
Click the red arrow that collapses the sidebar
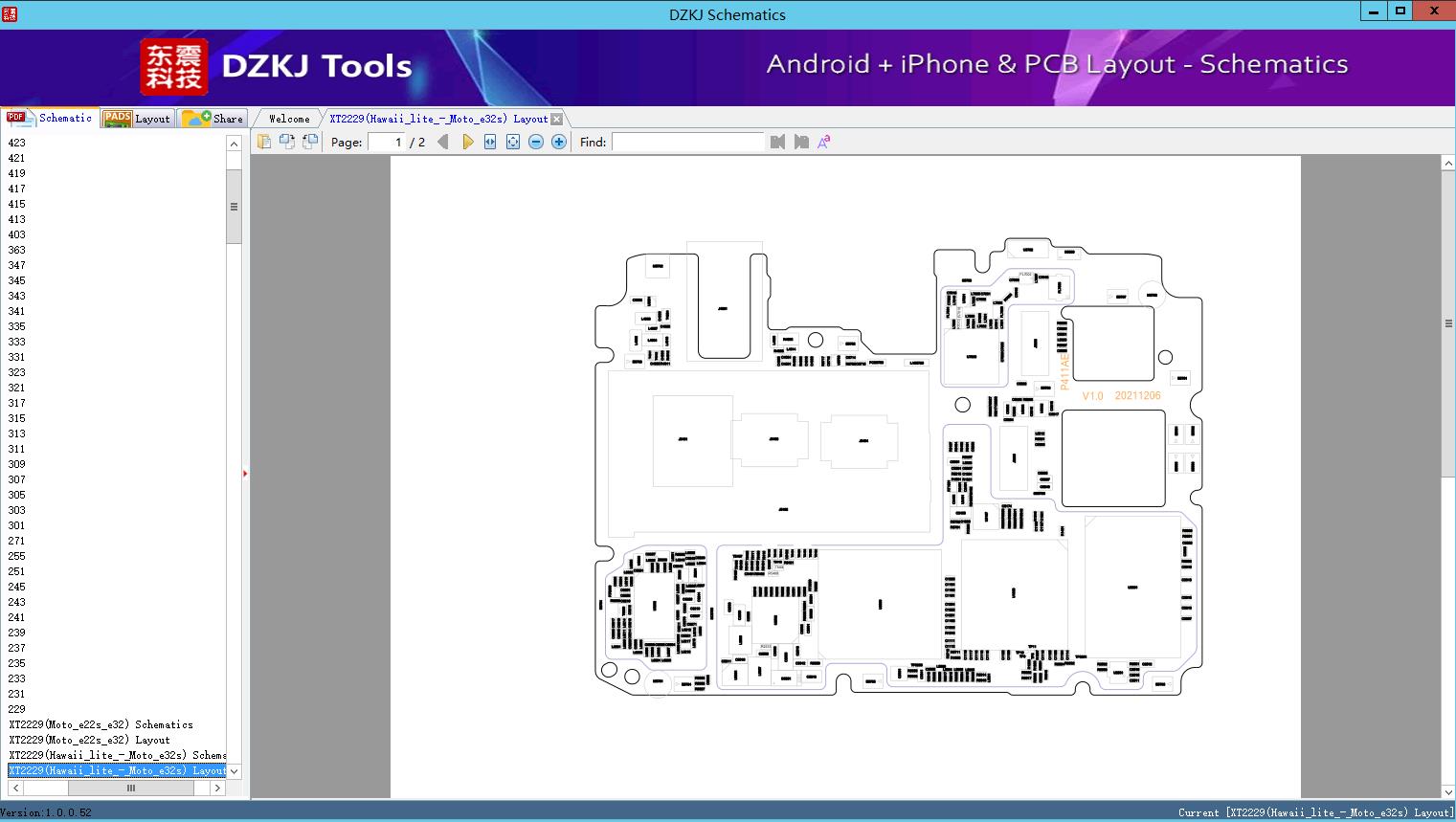click(245, 474)
